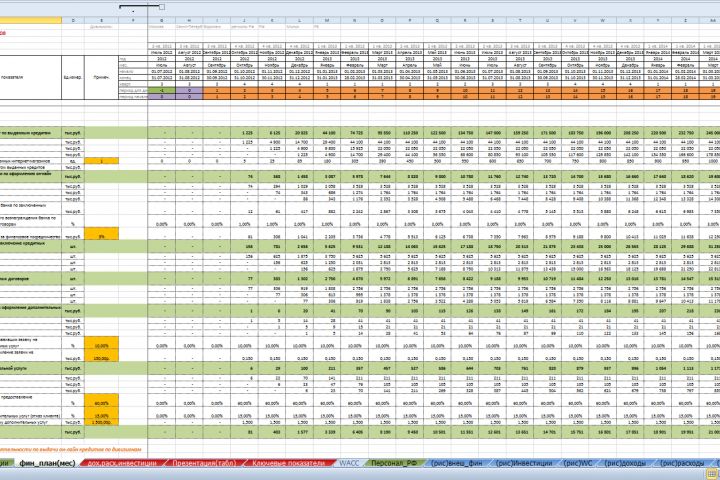Click the 'Январь 2013' month header cell

tap(327, 53)
